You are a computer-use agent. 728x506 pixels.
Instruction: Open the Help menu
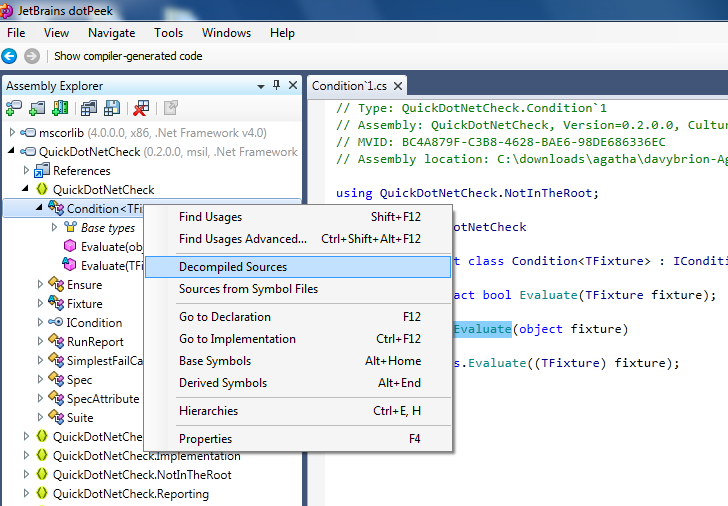point(282,33)
